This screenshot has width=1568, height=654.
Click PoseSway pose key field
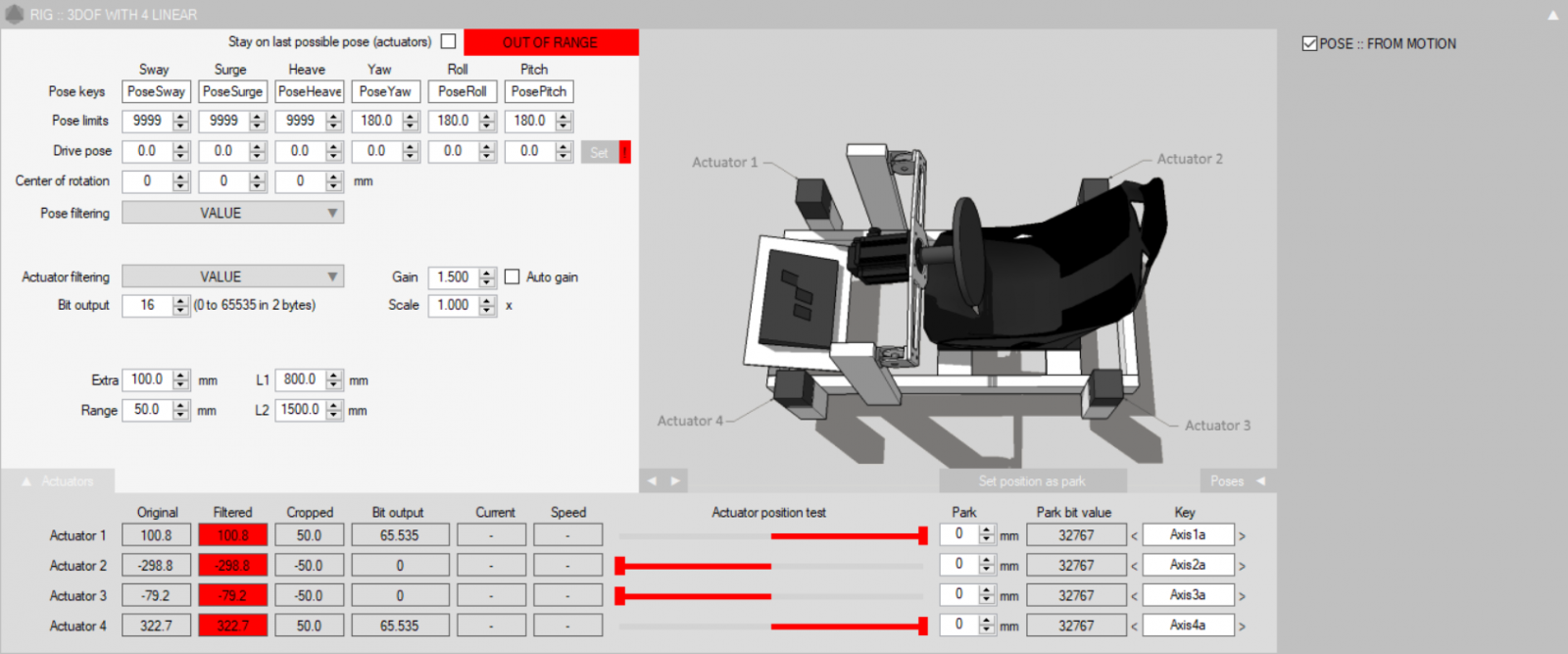click(156, 91)
